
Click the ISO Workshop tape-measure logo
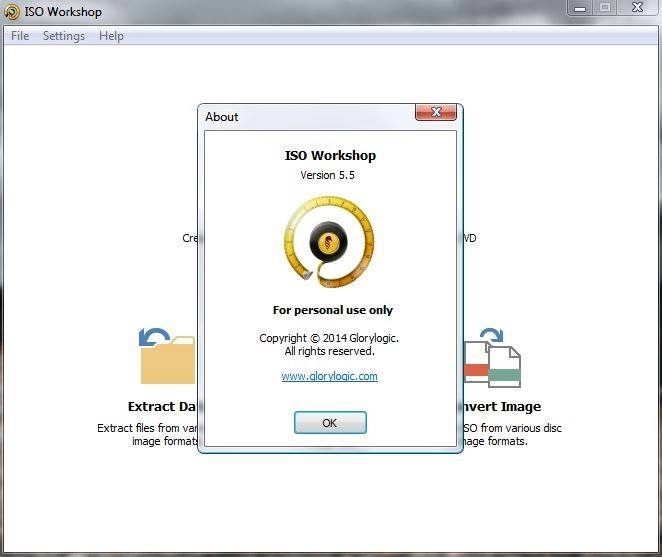point(329,242)
